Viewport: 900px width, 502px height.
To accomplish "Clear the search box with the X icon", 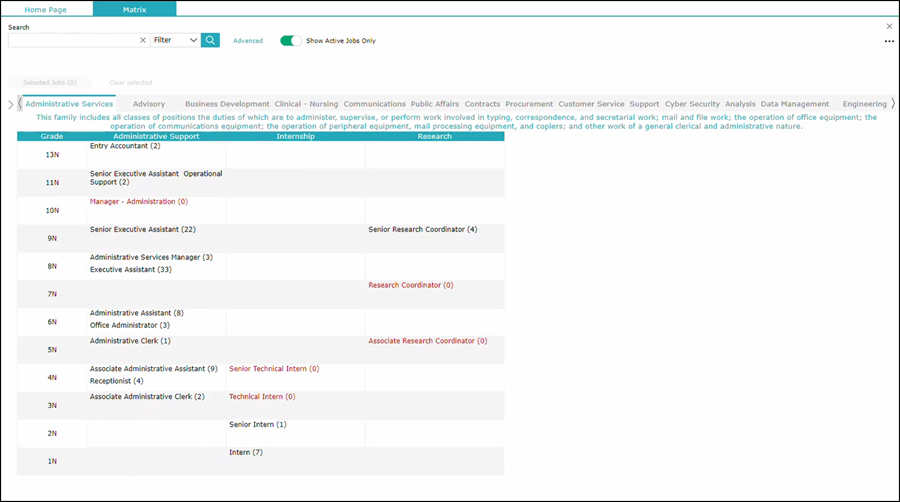I will (x=143, y=40).
